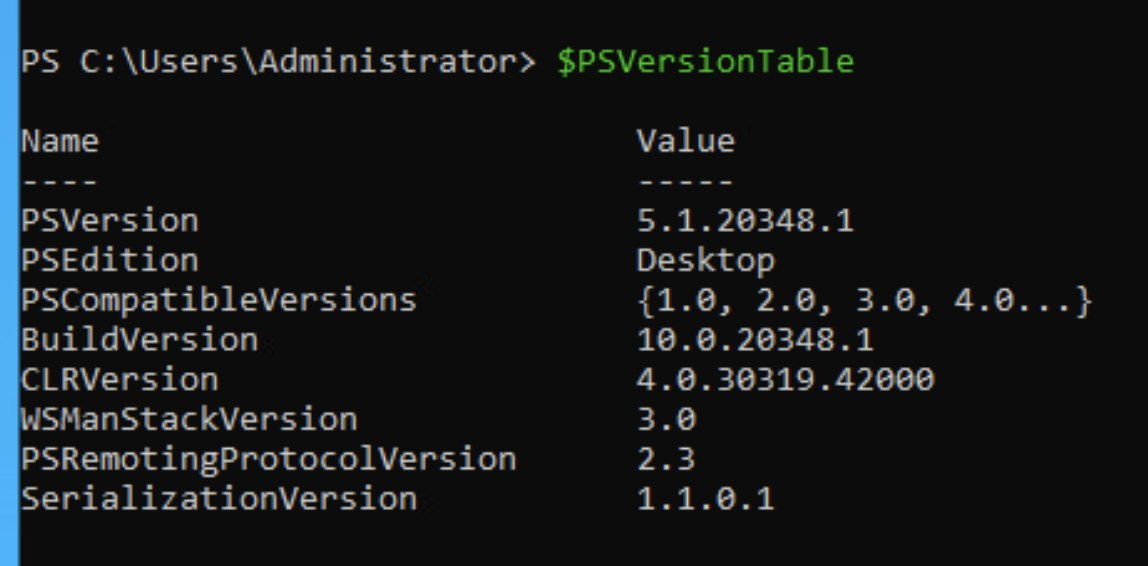Select the CLRVersion row name
The image size is (1148, 566).
pyautogui.click(x=119, y=379)
